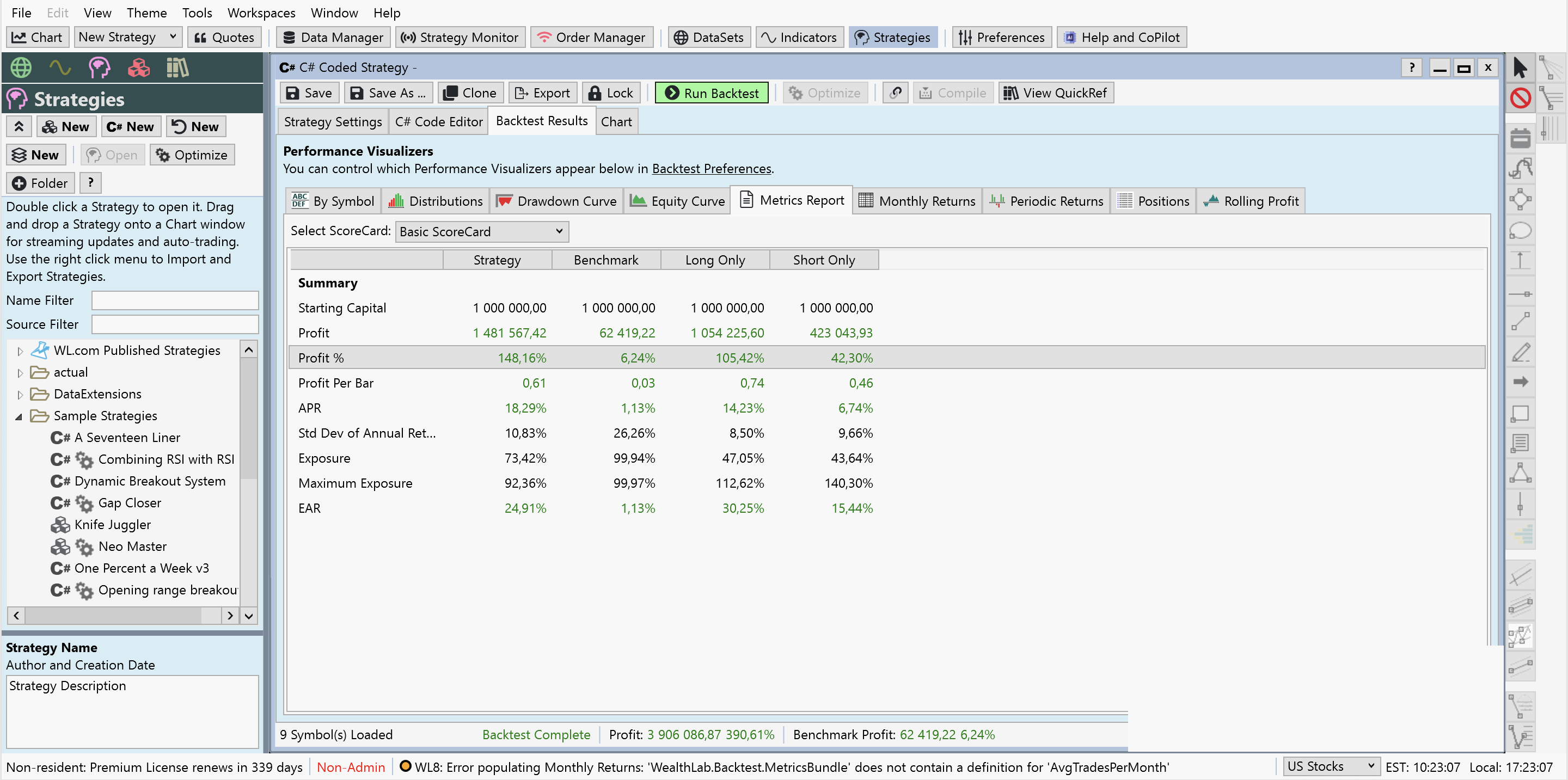
Task: Open the Data Manager toolbar button
Action: click(x=333, y=37)
